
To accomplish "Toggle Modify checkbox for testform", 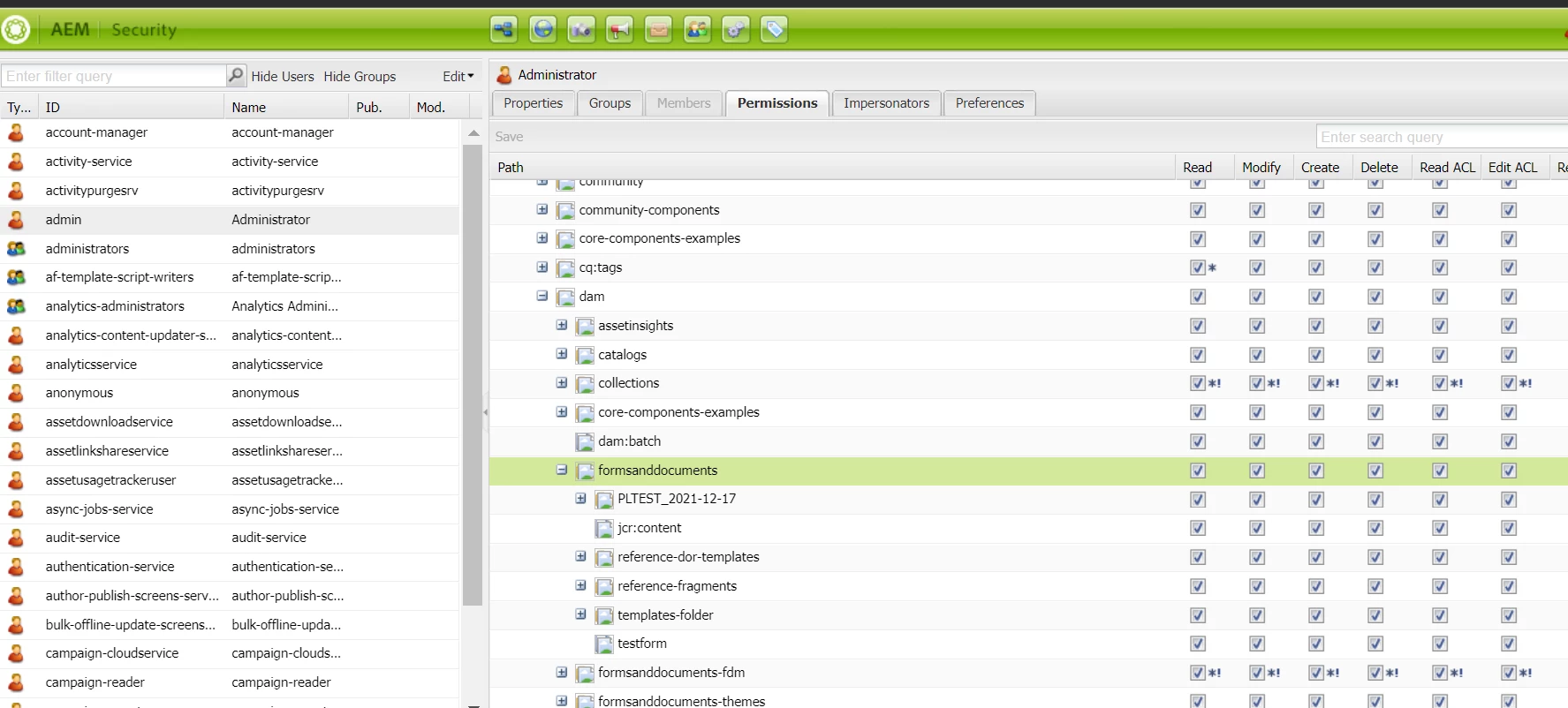I will click(1257, 644).
